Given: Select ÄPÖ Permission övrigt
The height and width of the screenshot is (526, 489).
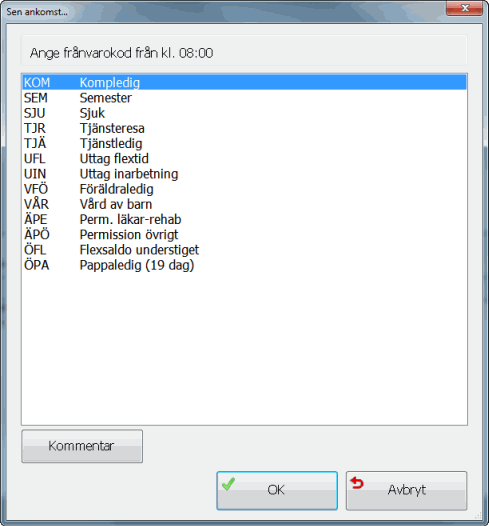Looking at the screenshot, I should click(x=244, y=235).
